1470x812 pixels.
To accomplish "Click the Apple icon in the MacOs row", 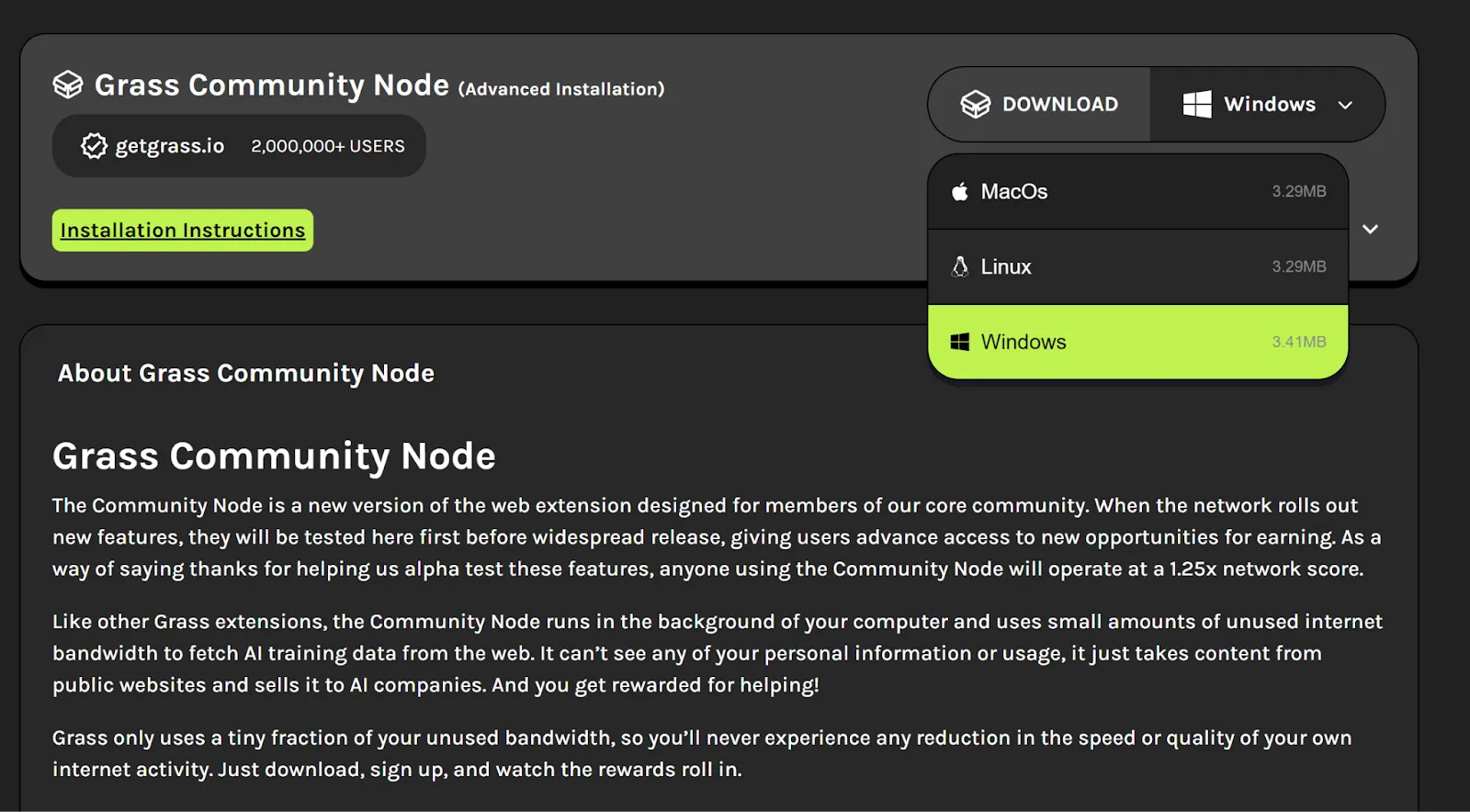I will click(x=960, y=191).
